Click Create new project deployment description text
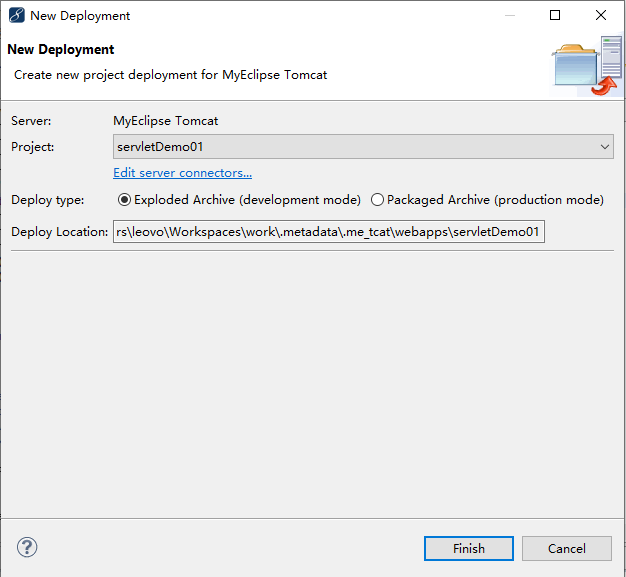 [x=170, y=75]
